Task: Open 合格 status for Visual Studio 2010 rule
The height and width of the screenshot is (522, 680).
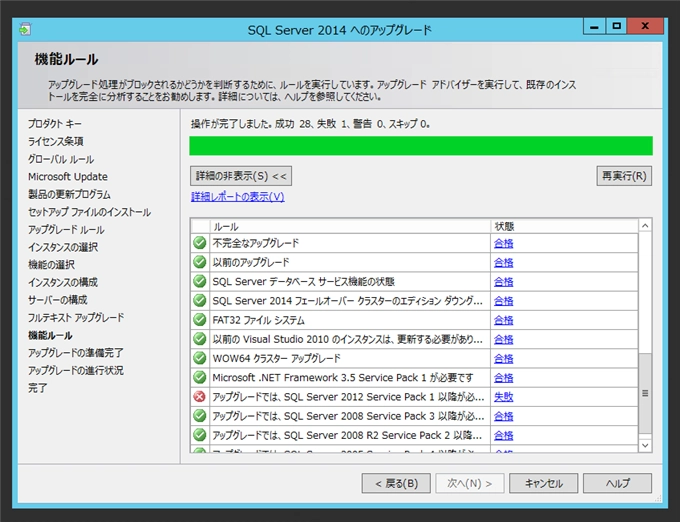Action: 503,339
